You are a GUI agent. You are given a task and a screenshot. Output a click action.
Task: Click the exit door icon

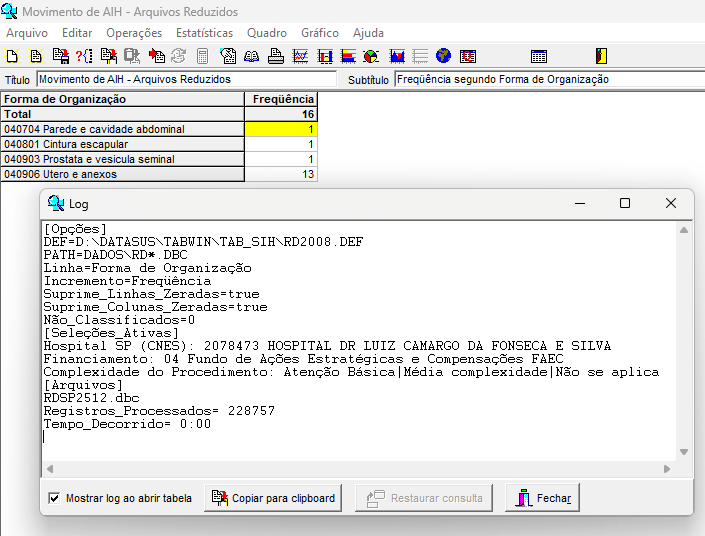[602, 56]
